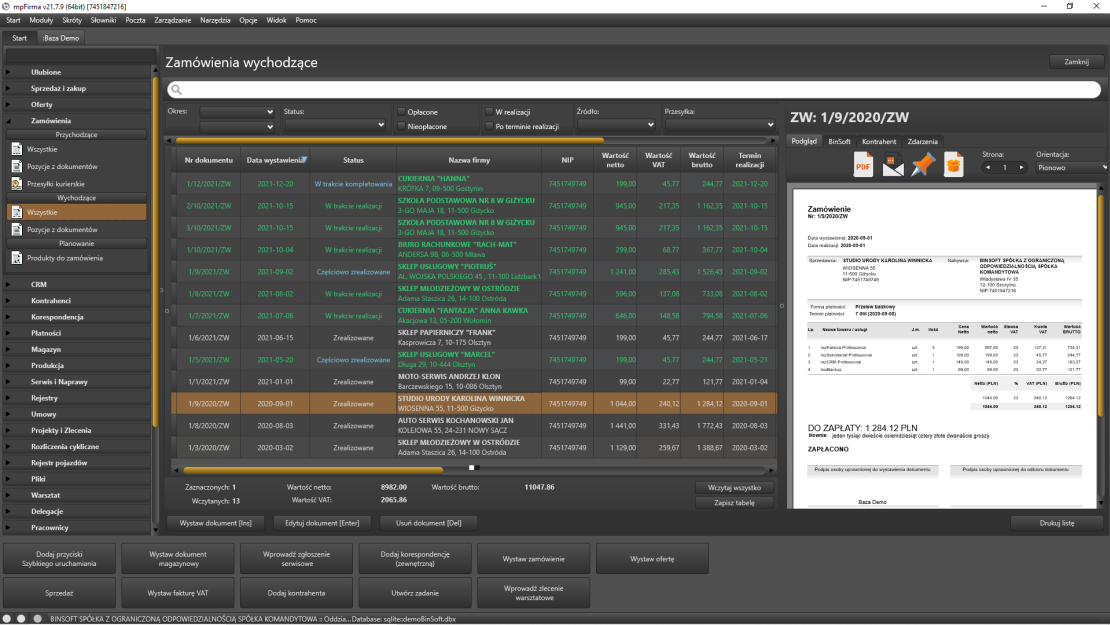Open the first Okres dropdown
The width and height of the screenshot is (1110, 625).
(x=237, y=112)
